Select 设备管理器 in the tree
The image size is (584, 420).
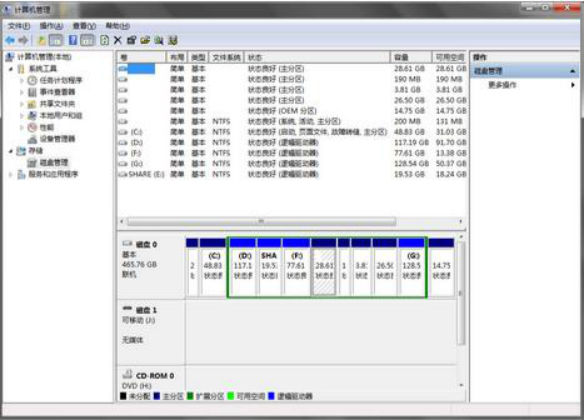pos(57,139)
